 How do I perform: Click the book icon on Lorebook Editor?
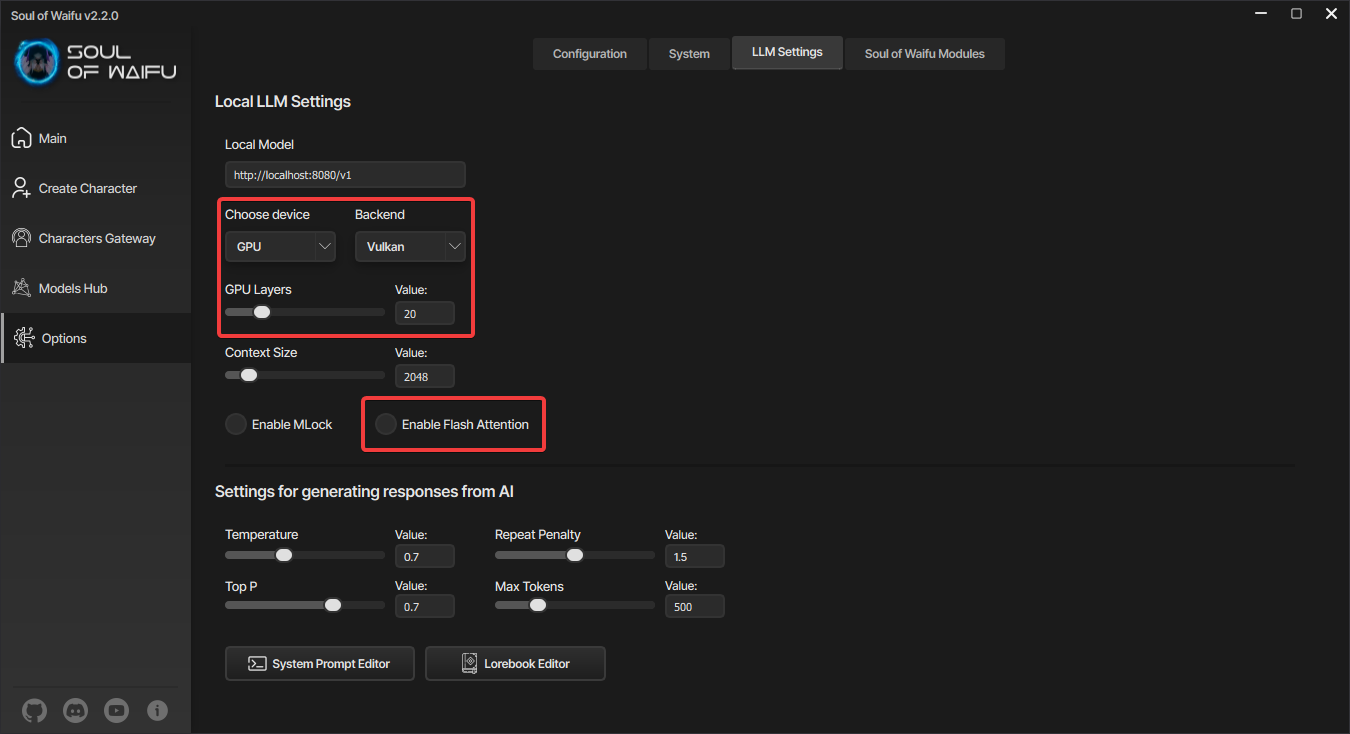(469, 663)
